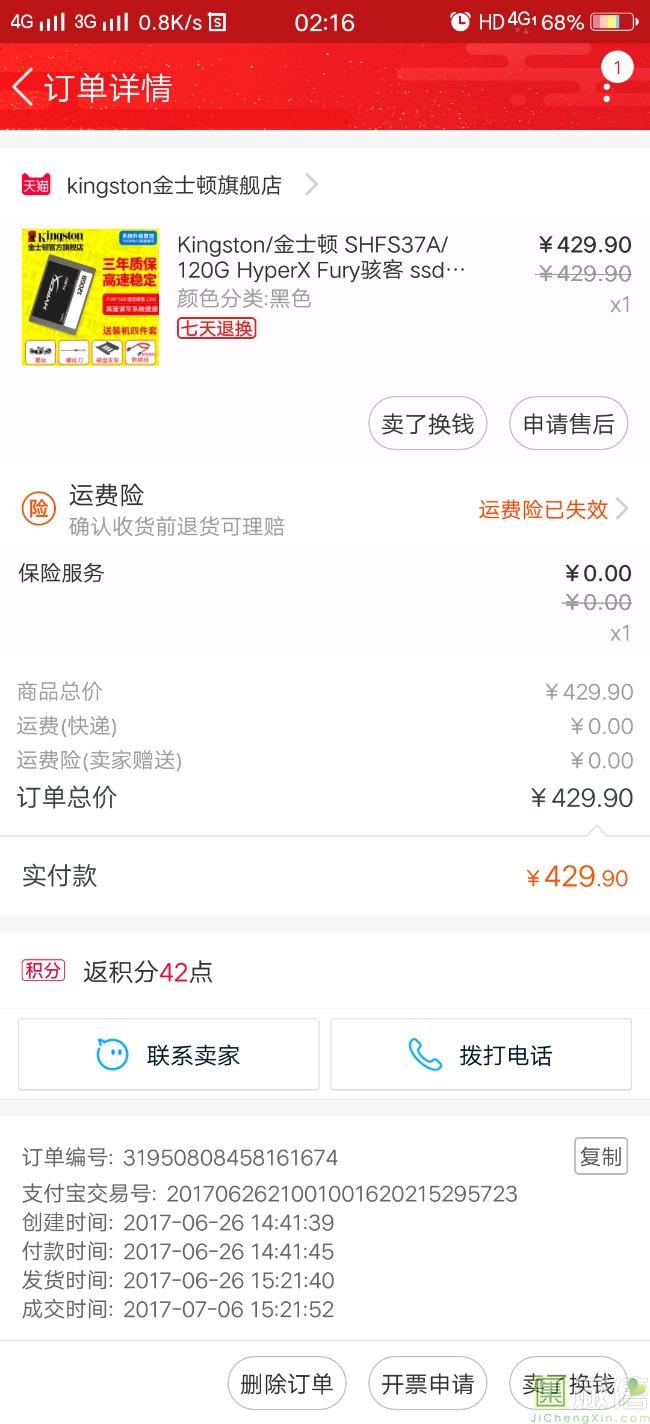Open the three-dot more menu

607,88
